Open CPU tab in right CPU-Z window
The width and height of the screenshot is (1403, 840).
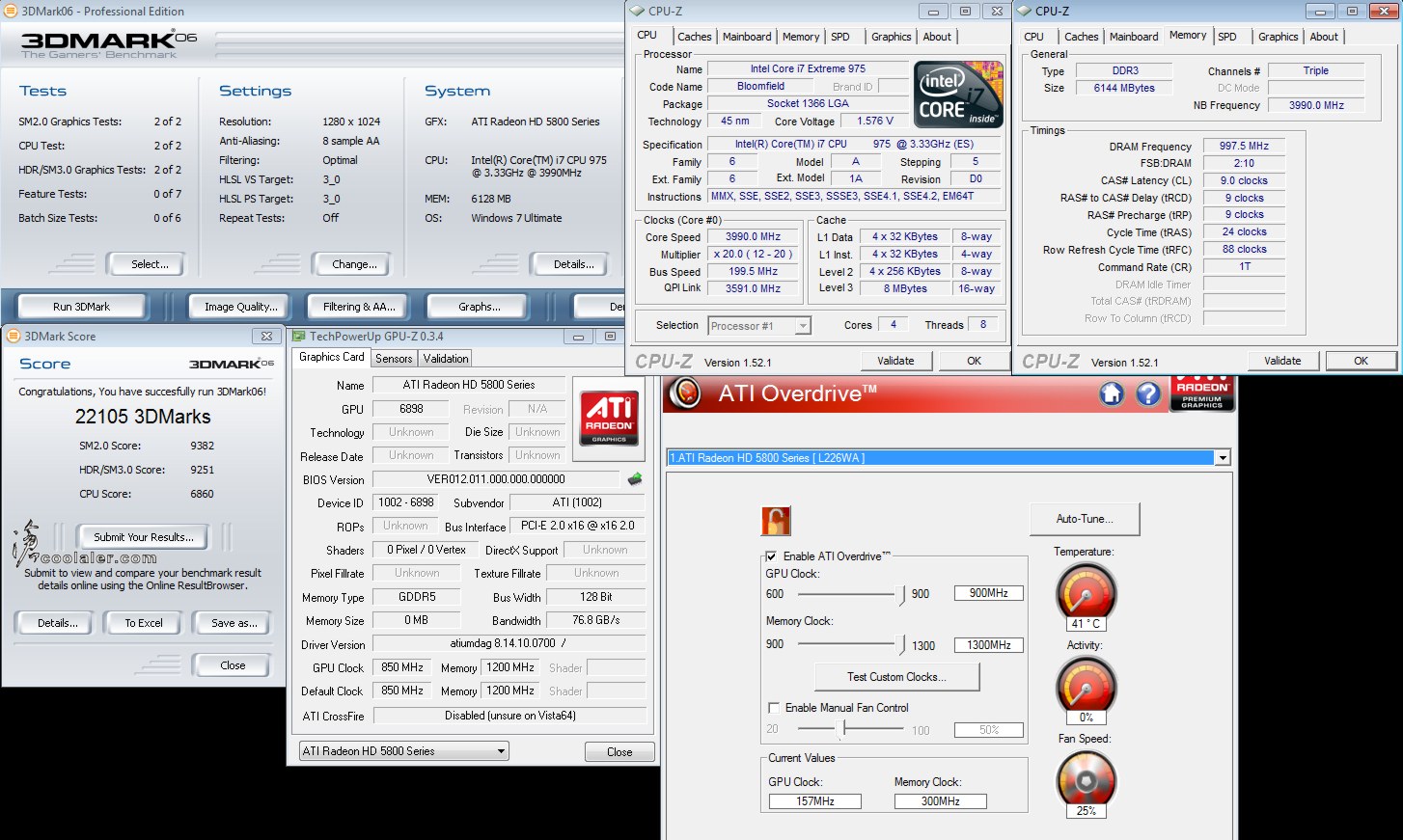point(1033,37)
